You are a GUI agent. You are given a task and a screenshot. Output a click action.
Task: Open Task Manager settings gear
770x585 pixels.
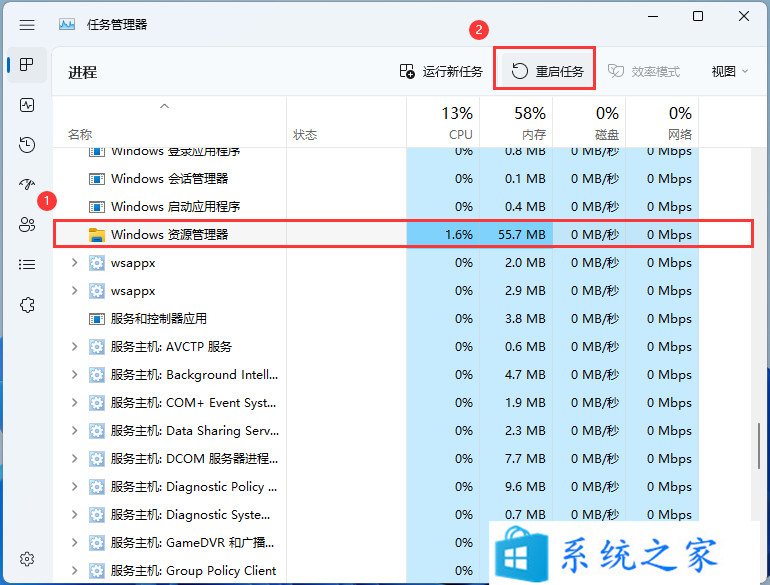click(x=27, y=559)
